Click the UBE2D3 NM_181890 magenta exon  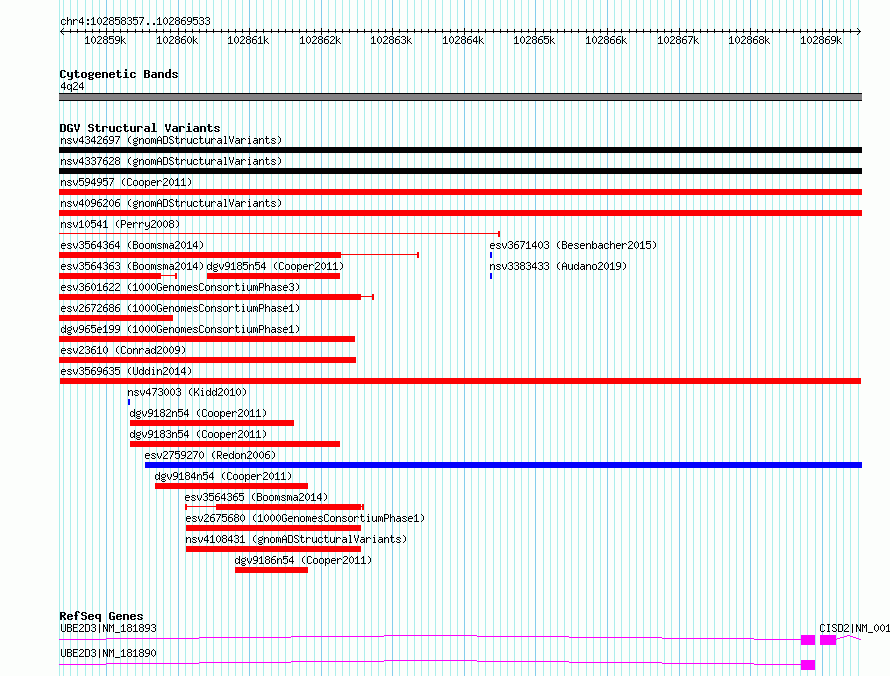pos(808,665)
